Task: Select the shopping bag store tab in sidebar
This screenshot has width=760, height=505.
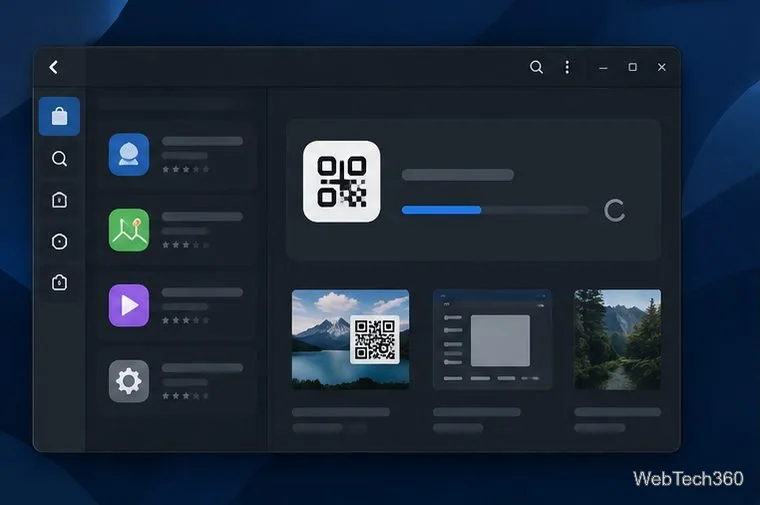Action: (x=59, y=116)
